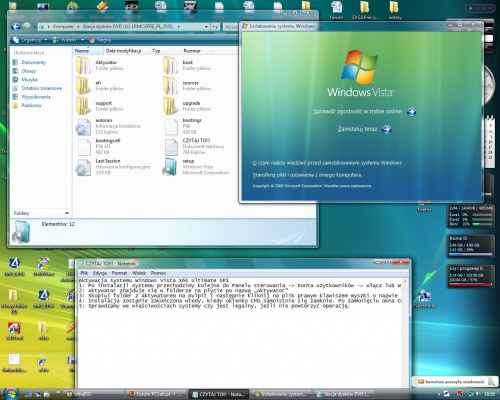The height and width of the screenshot is (400, 500).
Task: Expand the Komputer breadcrumb arrow
Action: [79, 26]
